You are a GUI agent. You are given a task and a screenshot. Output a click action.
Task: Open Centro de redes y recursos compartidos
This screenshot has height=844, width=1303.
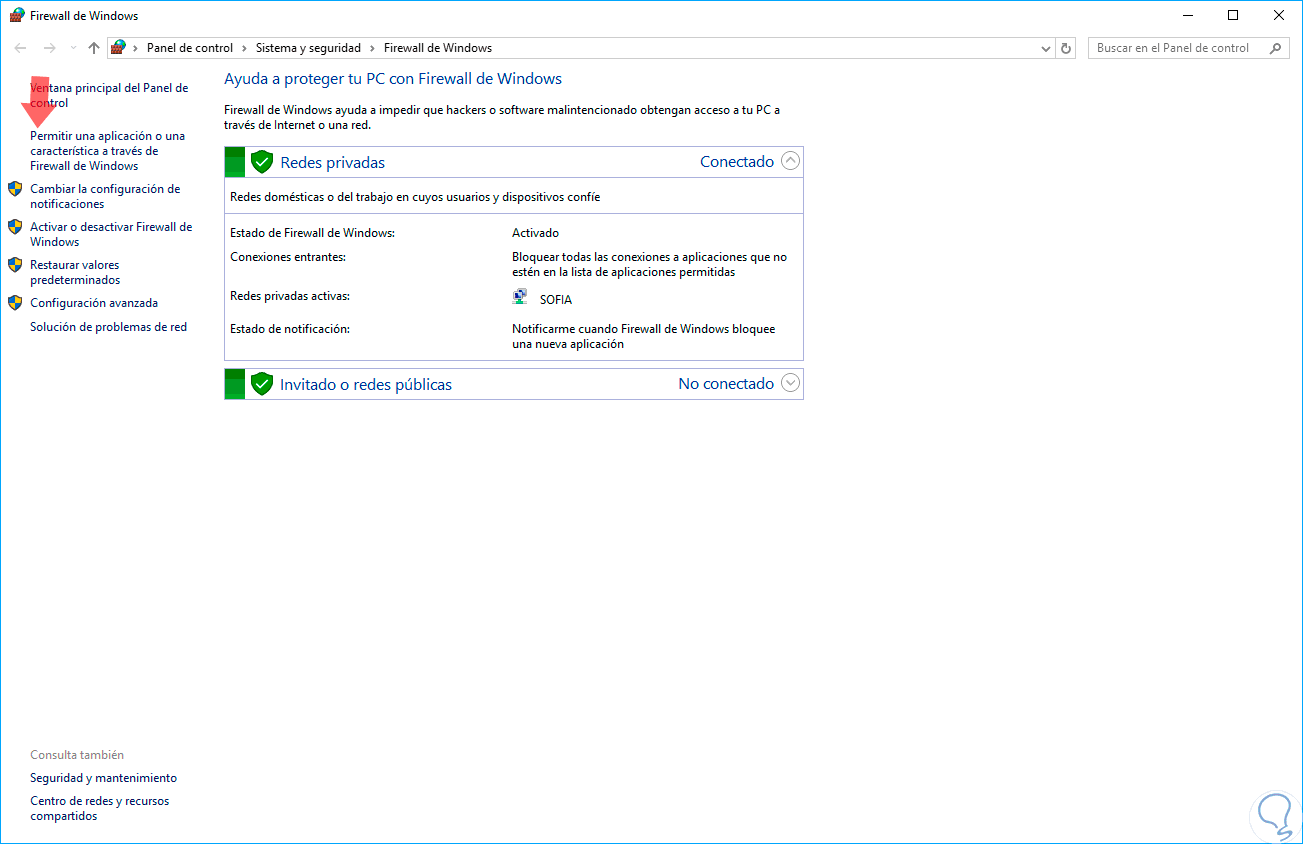pos(99,808)
